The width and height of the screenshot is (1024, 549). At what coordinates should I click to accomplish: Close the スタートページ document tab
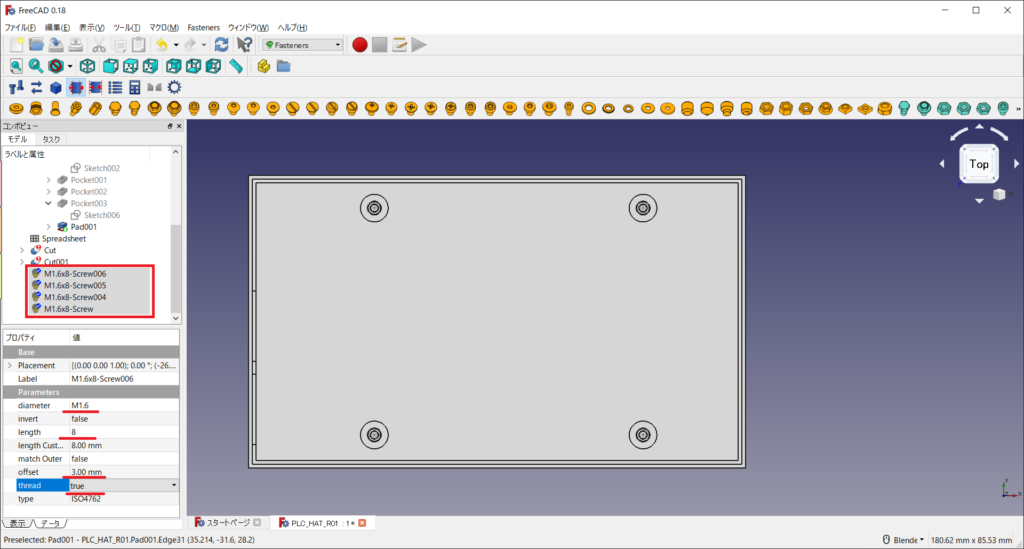[x=257, y=523]
